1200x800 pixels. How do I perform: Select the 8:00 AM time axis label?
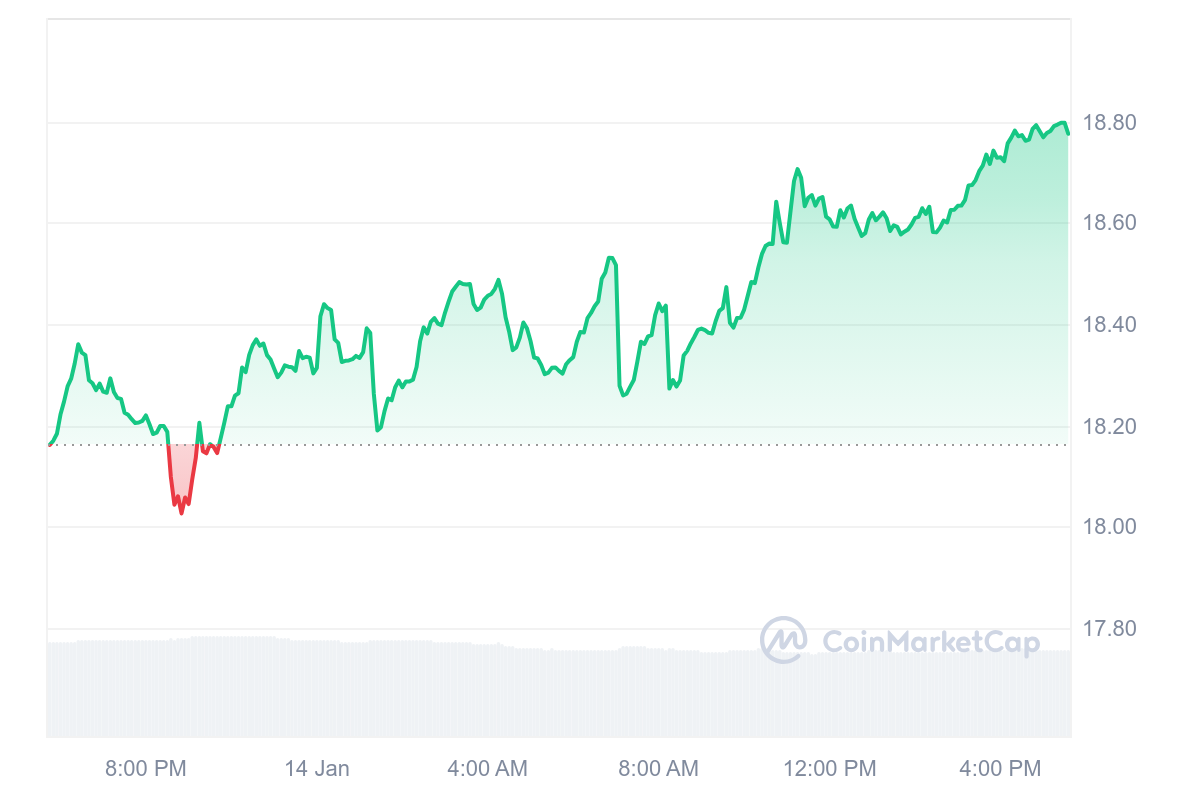click(658, 769)
